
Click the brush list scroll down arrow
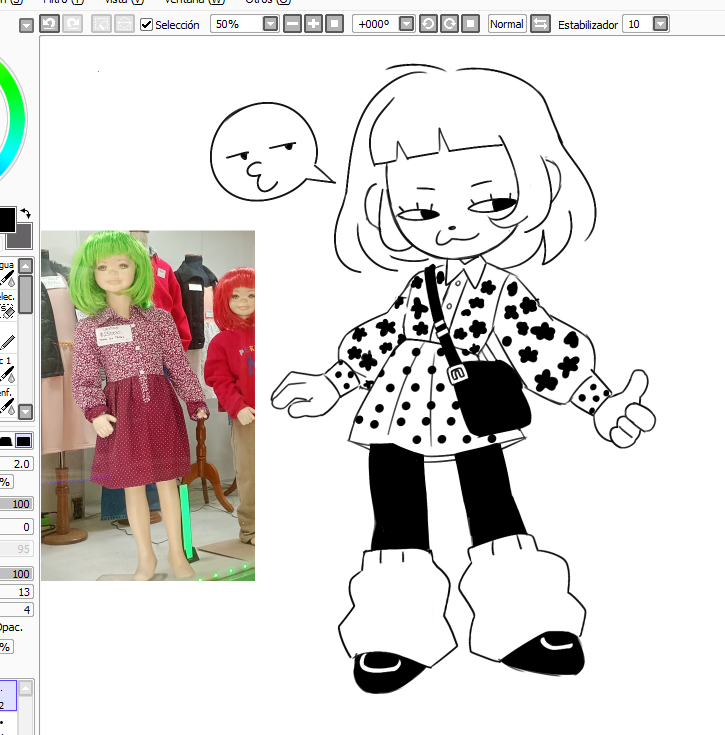click(25, 411)
